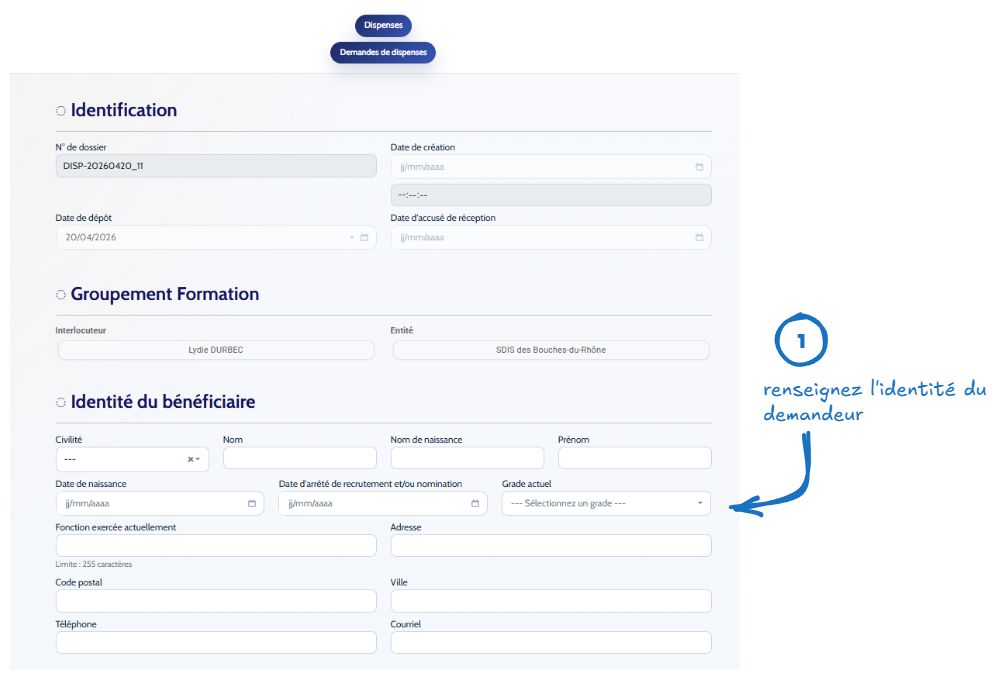The height and width of the screenshot is (680, 1004).
Task: Select the Prénom text field
Action: pyautogui.click(x=634, y=458)
